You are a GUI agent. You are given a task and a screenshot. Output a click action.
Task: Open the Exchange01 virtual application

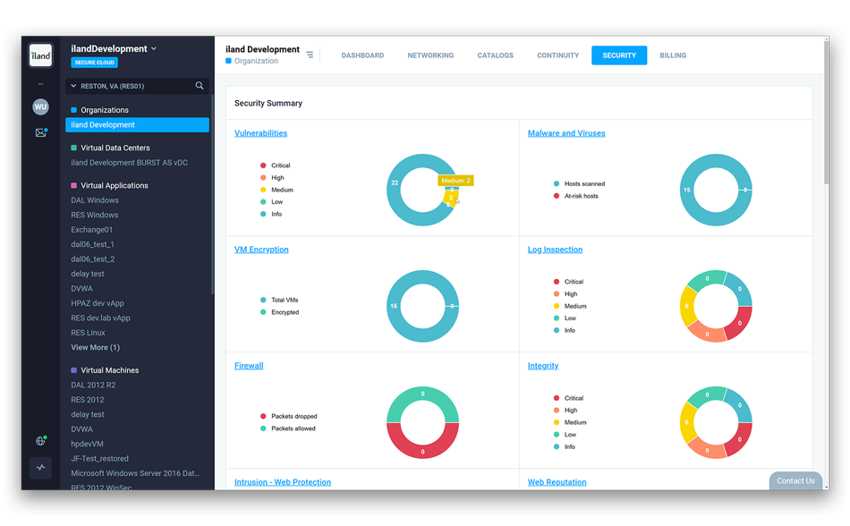pos(92,229)
